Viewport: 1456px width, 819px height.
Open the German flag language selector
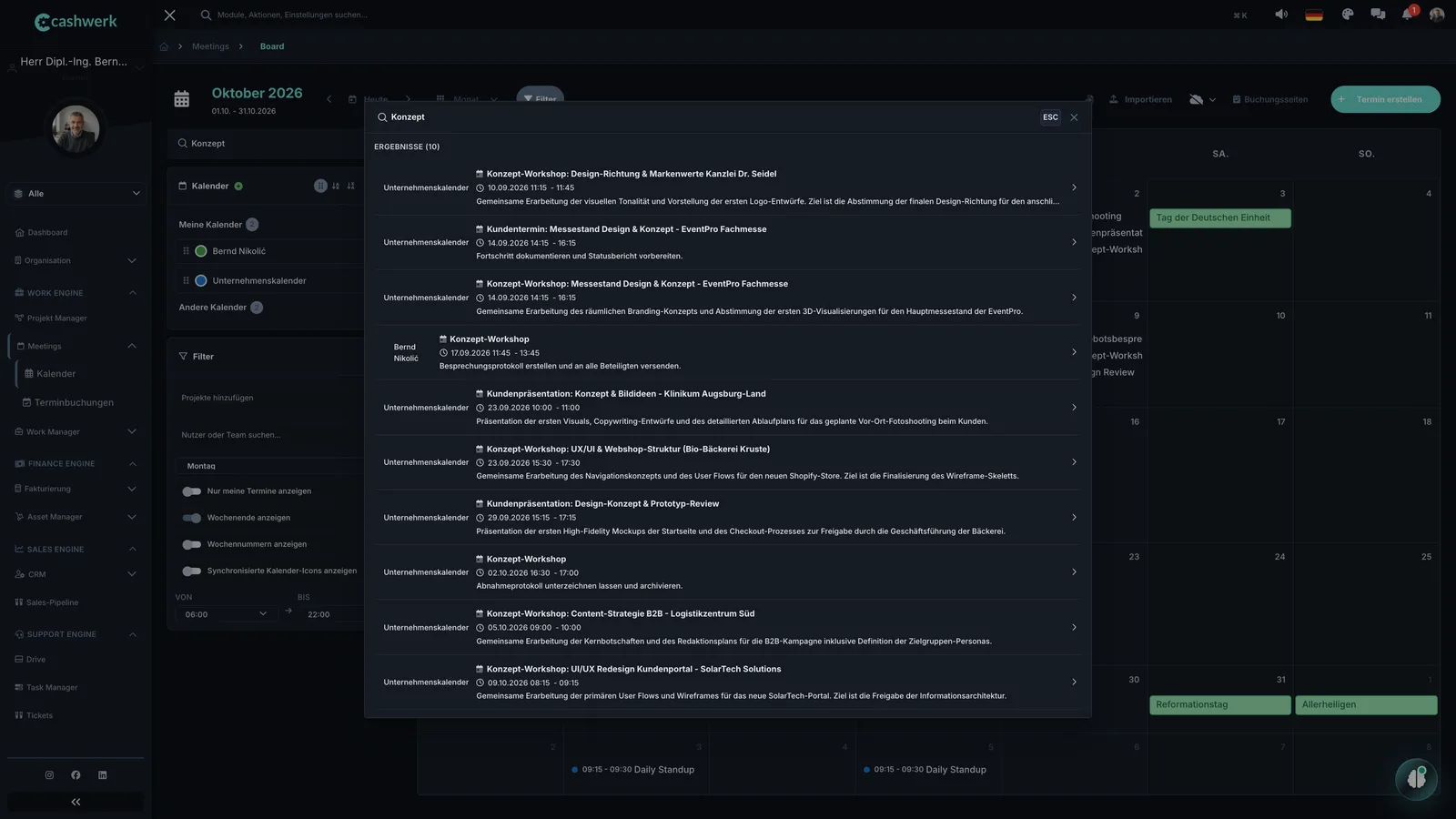point(1314,15)
